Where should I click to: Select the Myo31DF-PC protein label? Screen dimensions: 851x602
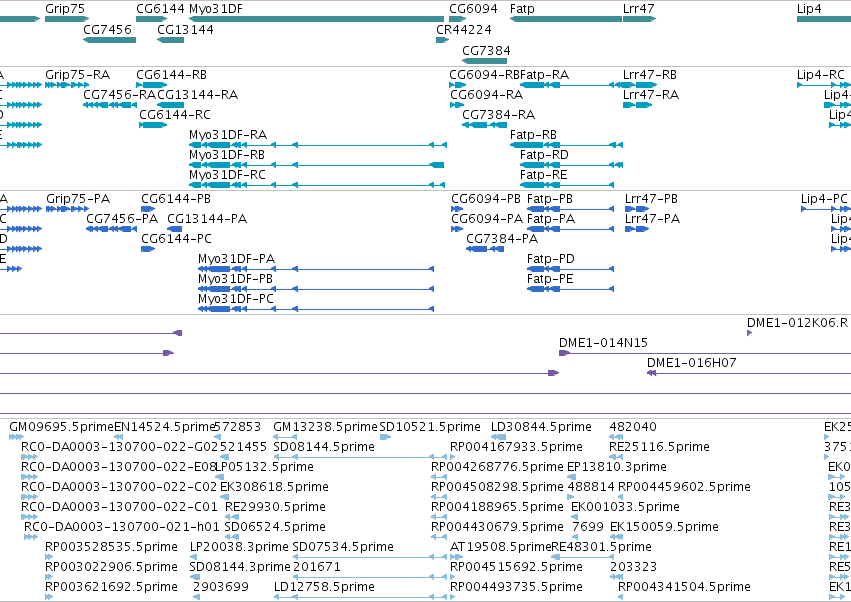[236, 299]
